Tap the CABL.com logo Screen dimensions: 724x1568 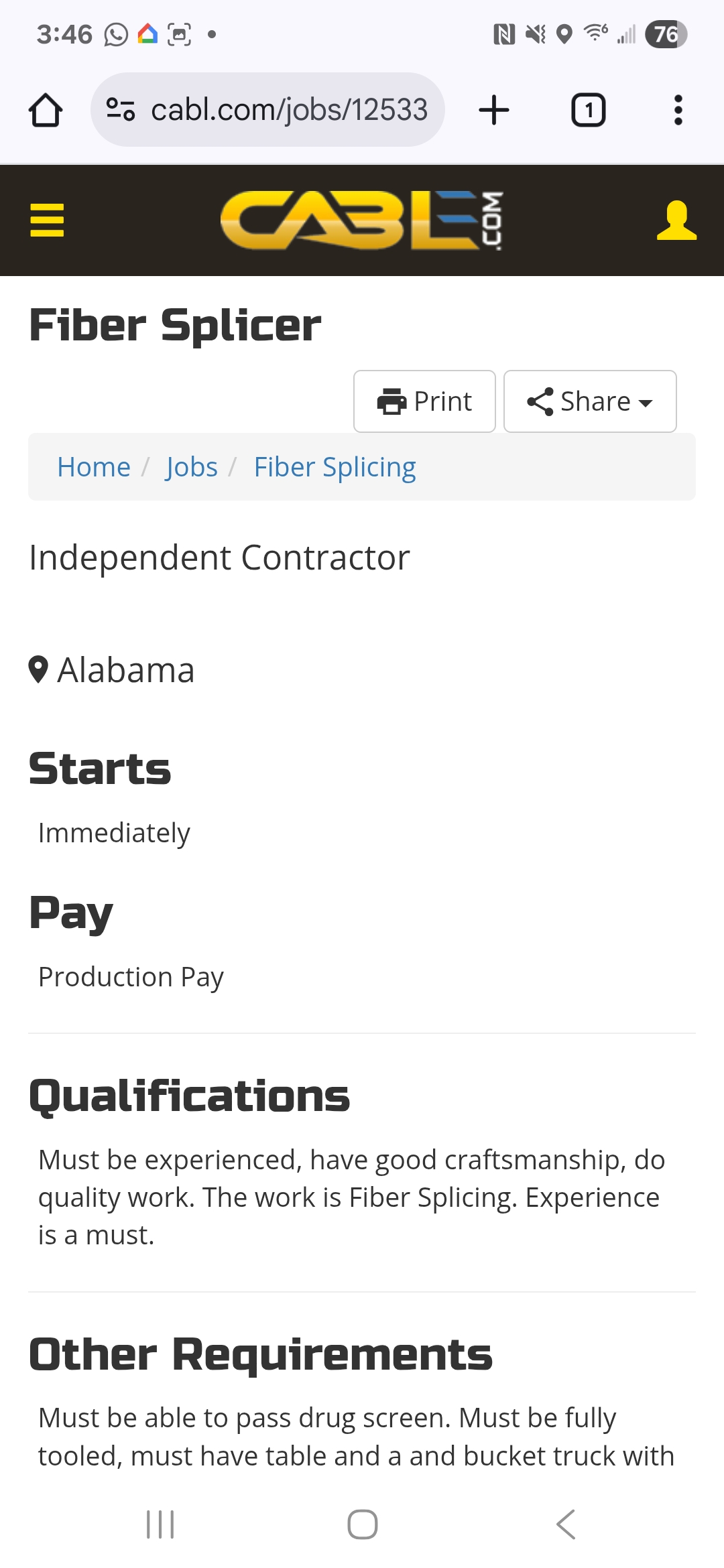click(x=362, y=220)
